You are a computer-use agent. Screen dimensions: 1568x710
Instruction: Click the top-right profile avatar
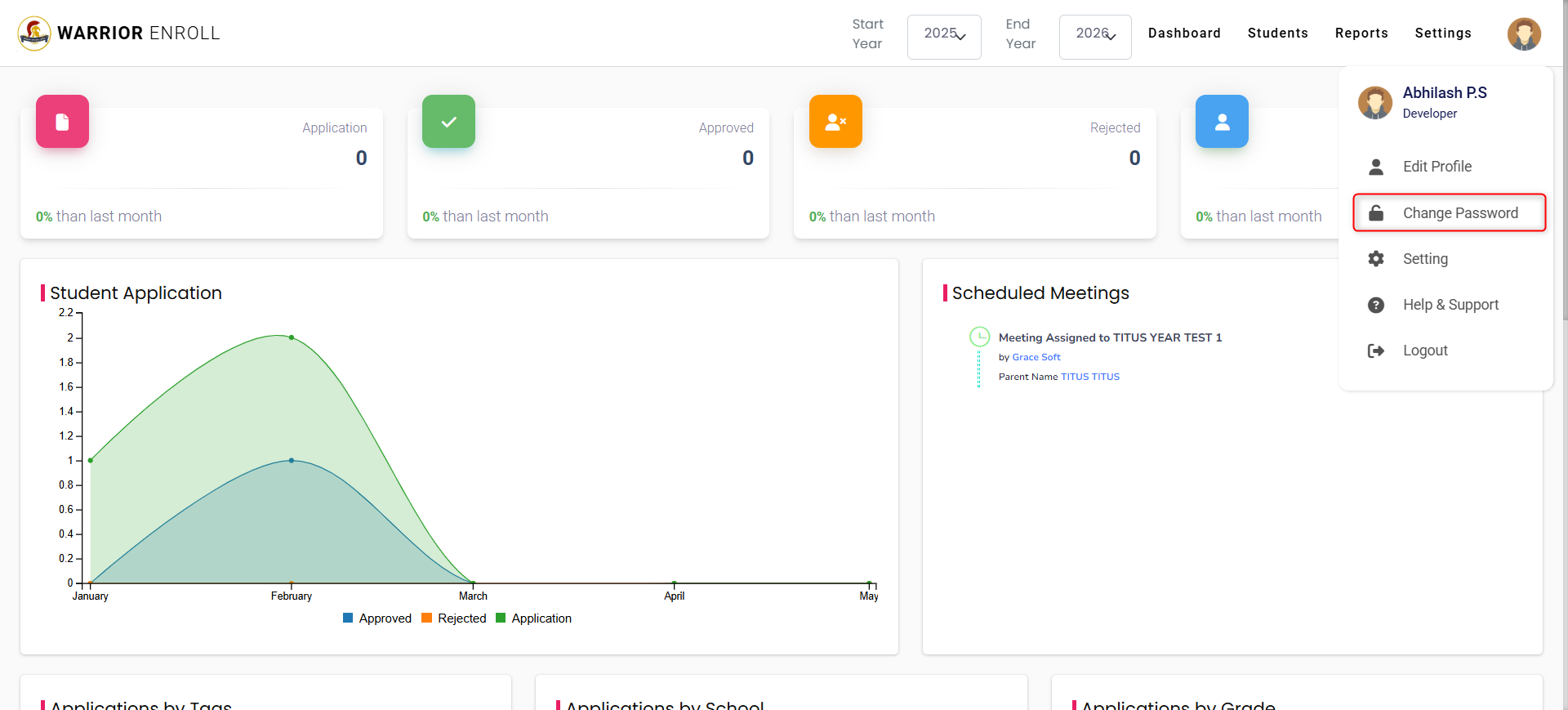(1523, 33)
